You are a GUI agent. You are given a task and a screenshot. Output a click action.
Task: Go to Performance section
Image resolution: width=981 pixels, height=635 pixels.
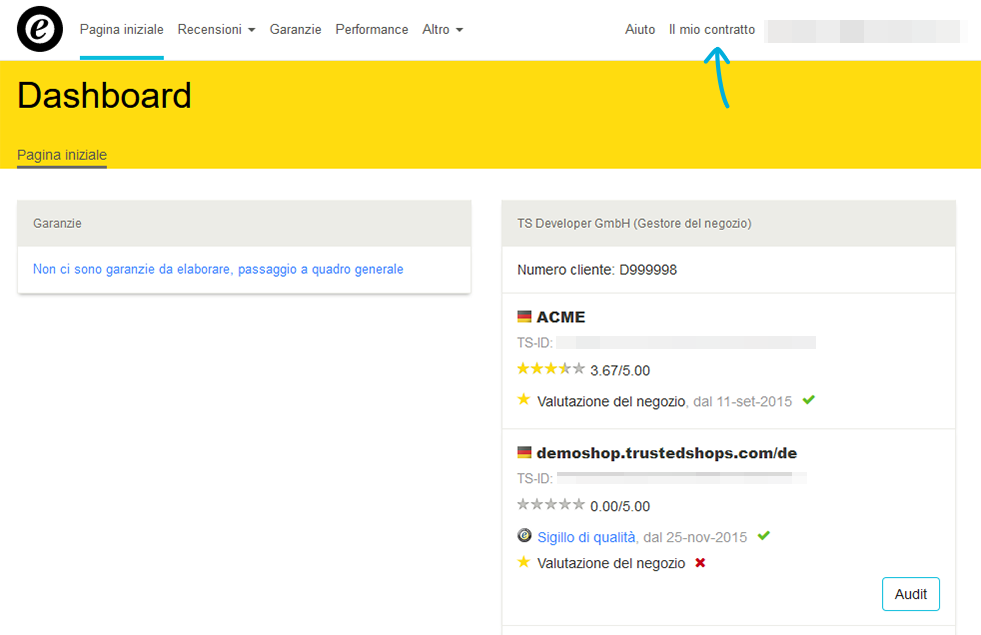[372, 29]
